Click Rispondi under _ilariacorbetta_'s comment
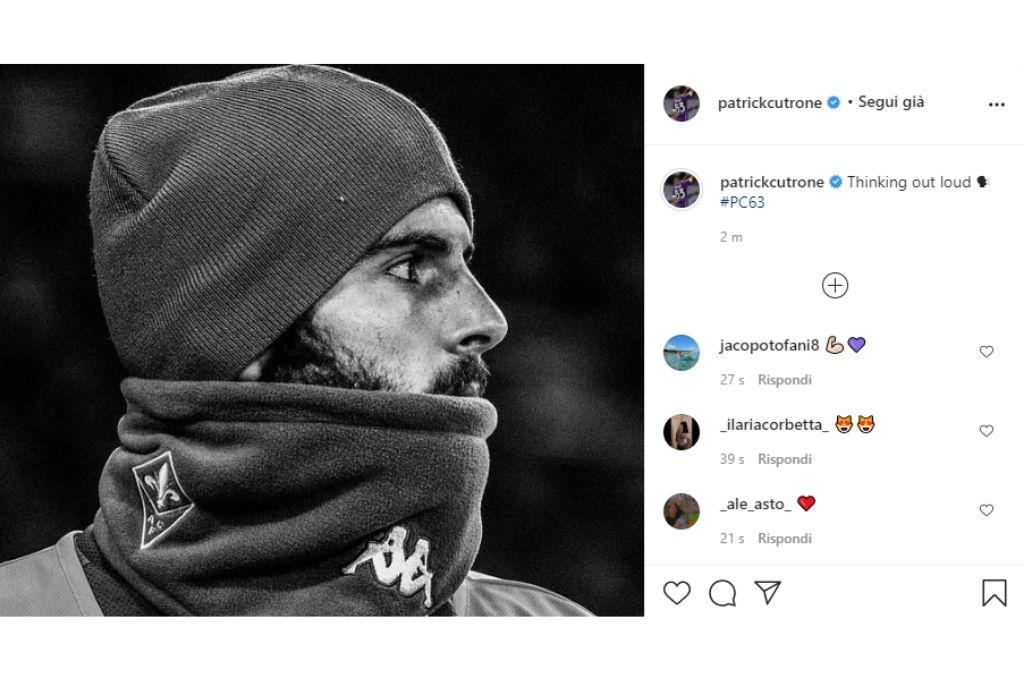 (784, 459)
